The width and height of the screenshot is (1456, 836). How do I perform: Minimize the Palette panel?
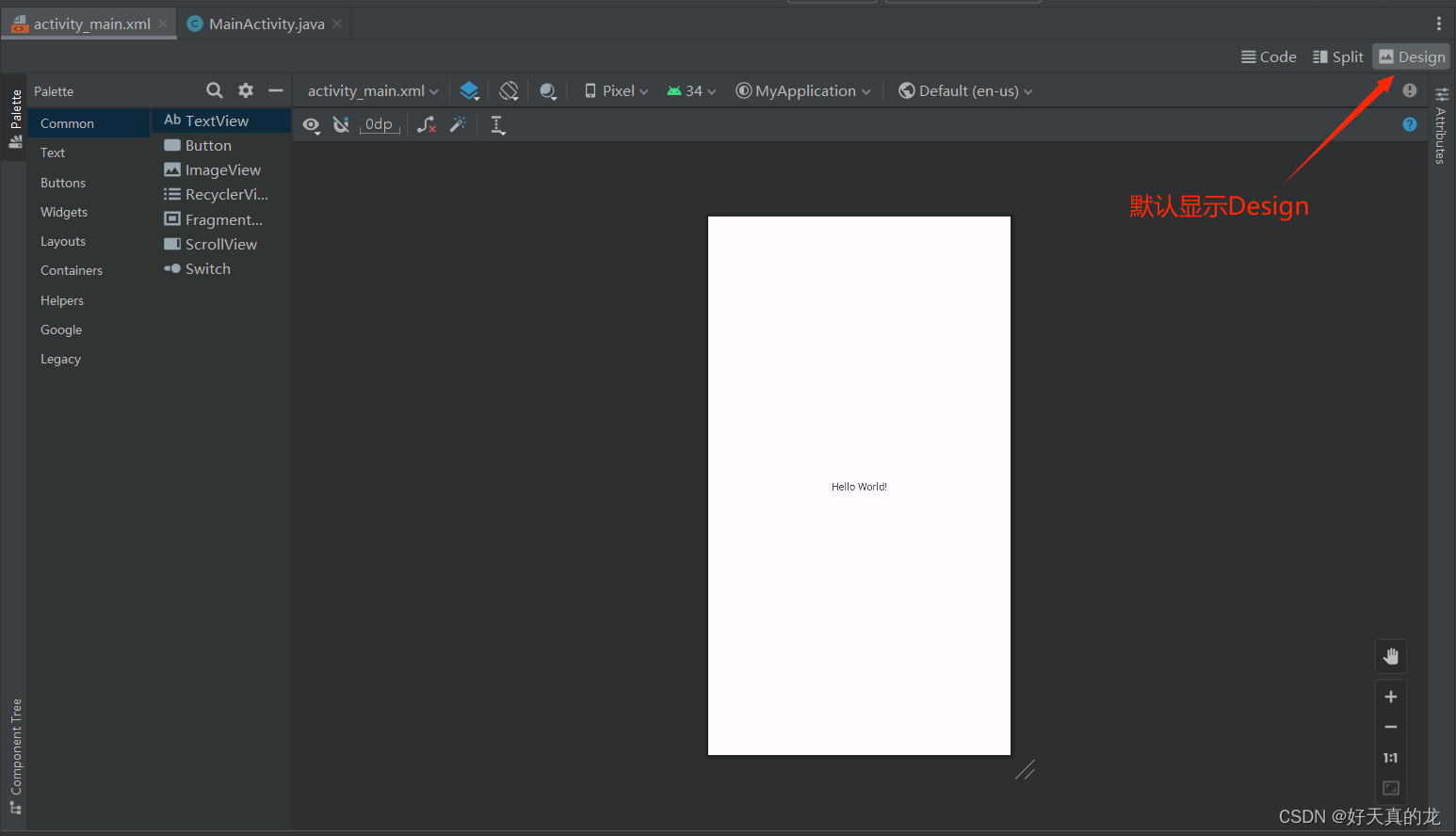(x=276, y=90)
